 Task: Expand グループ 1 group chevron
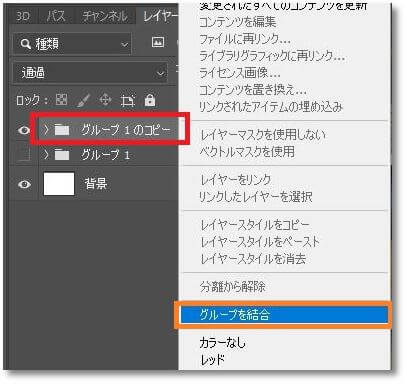[46, 154]
